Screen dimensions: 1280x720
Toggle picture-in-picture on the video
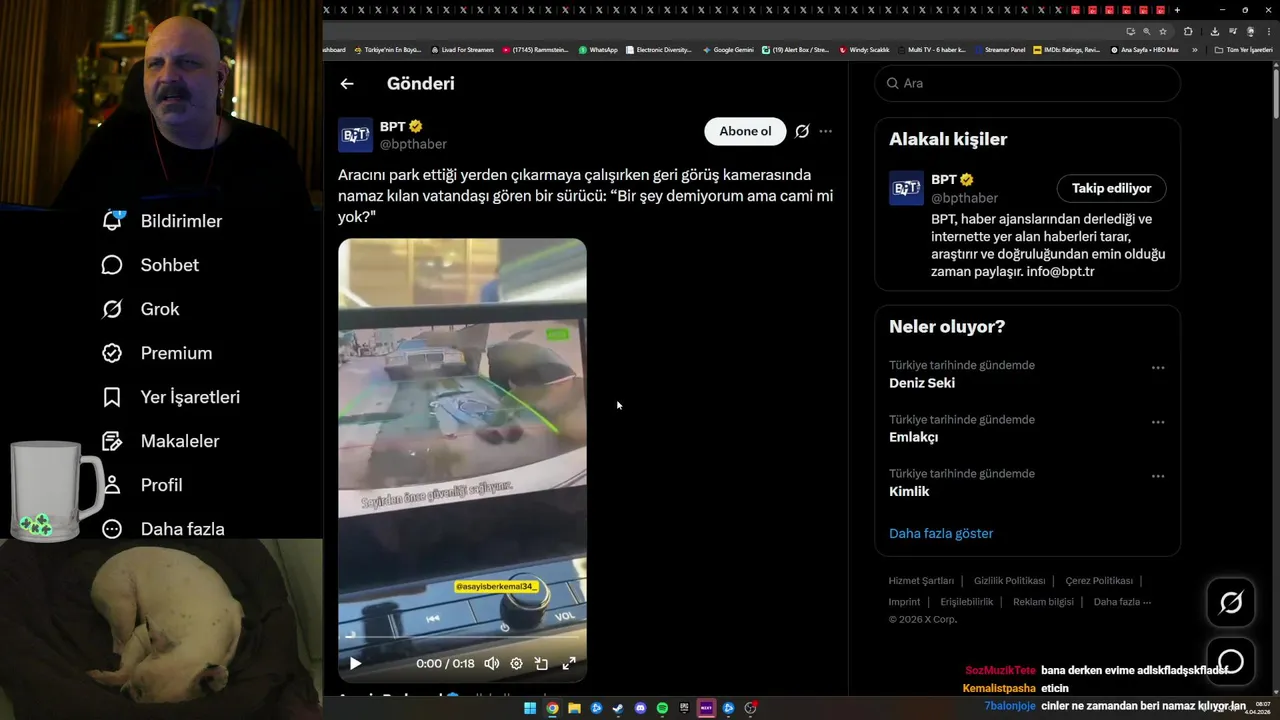click(x=541, y=663)
